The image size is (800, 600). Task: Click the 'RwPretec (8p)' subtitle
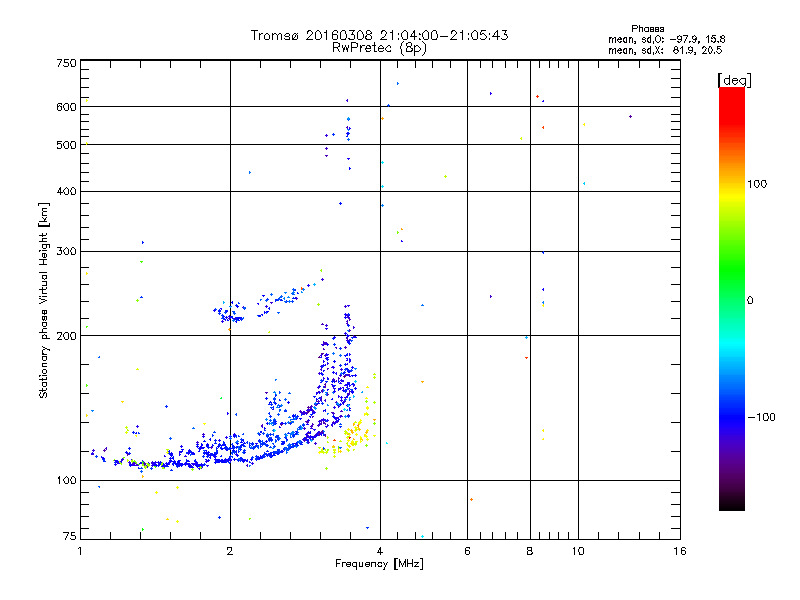point(379,48)
